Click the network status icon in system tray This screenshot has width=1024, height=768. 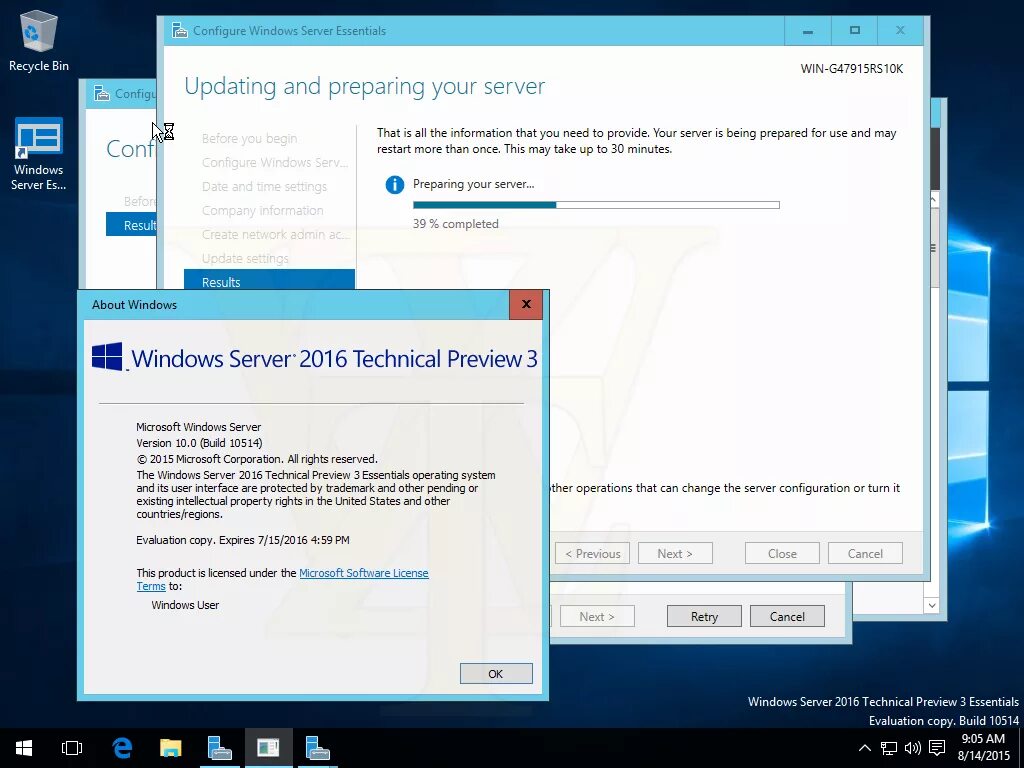click(888, 747)
